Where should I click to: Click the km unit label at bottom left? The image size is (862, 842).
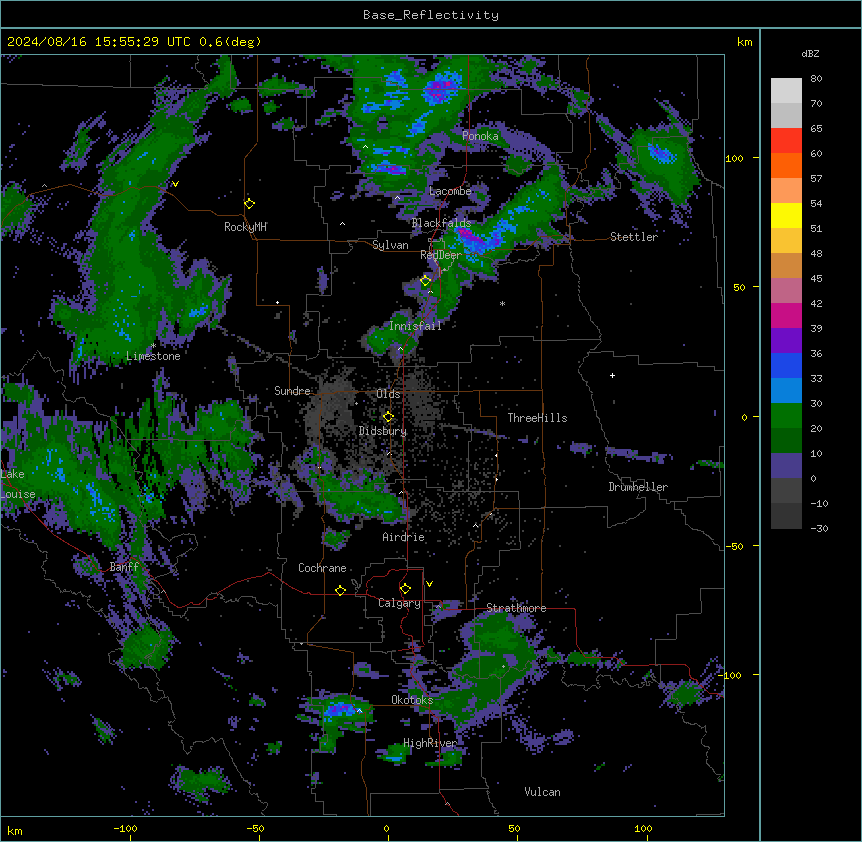[x=15, y=831]
